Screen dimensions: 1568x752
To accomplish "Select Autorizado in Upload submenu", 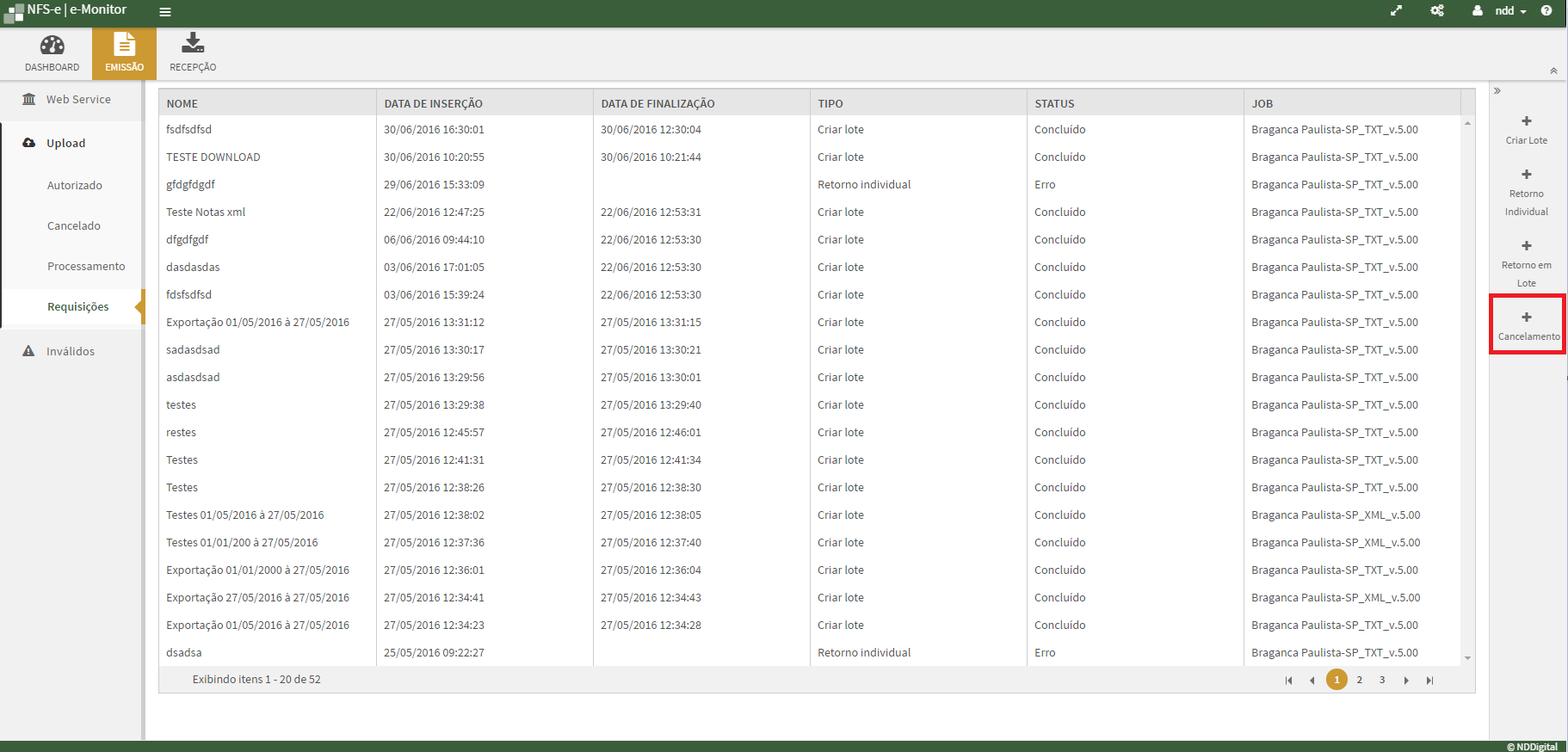I will click(x=75, y=186).
